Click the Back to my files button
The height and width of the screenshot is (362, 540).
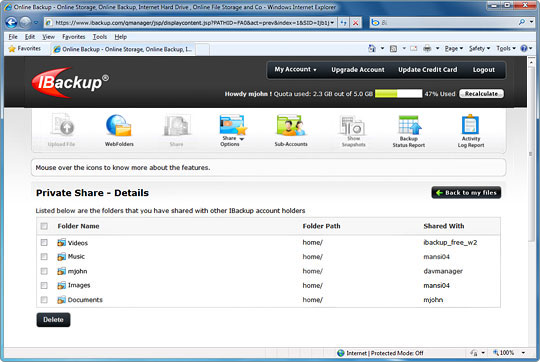point(466,193)
